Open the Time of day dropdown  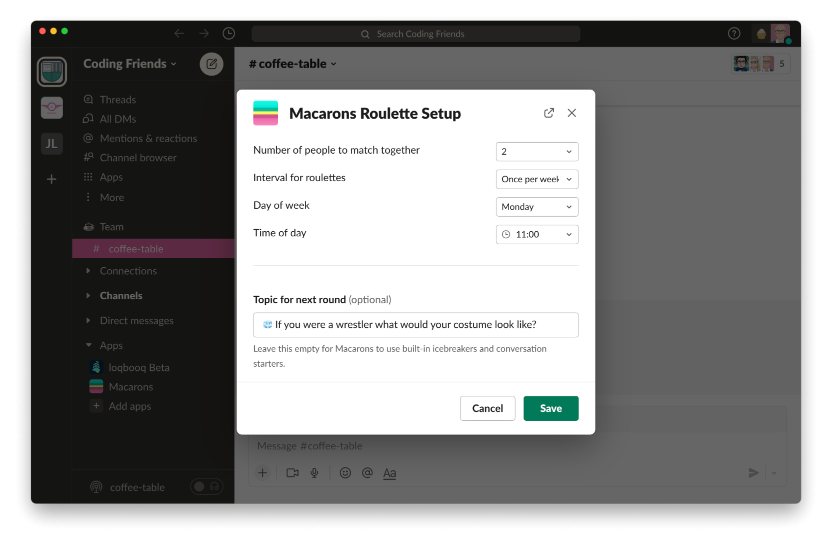tap(537, 235)
